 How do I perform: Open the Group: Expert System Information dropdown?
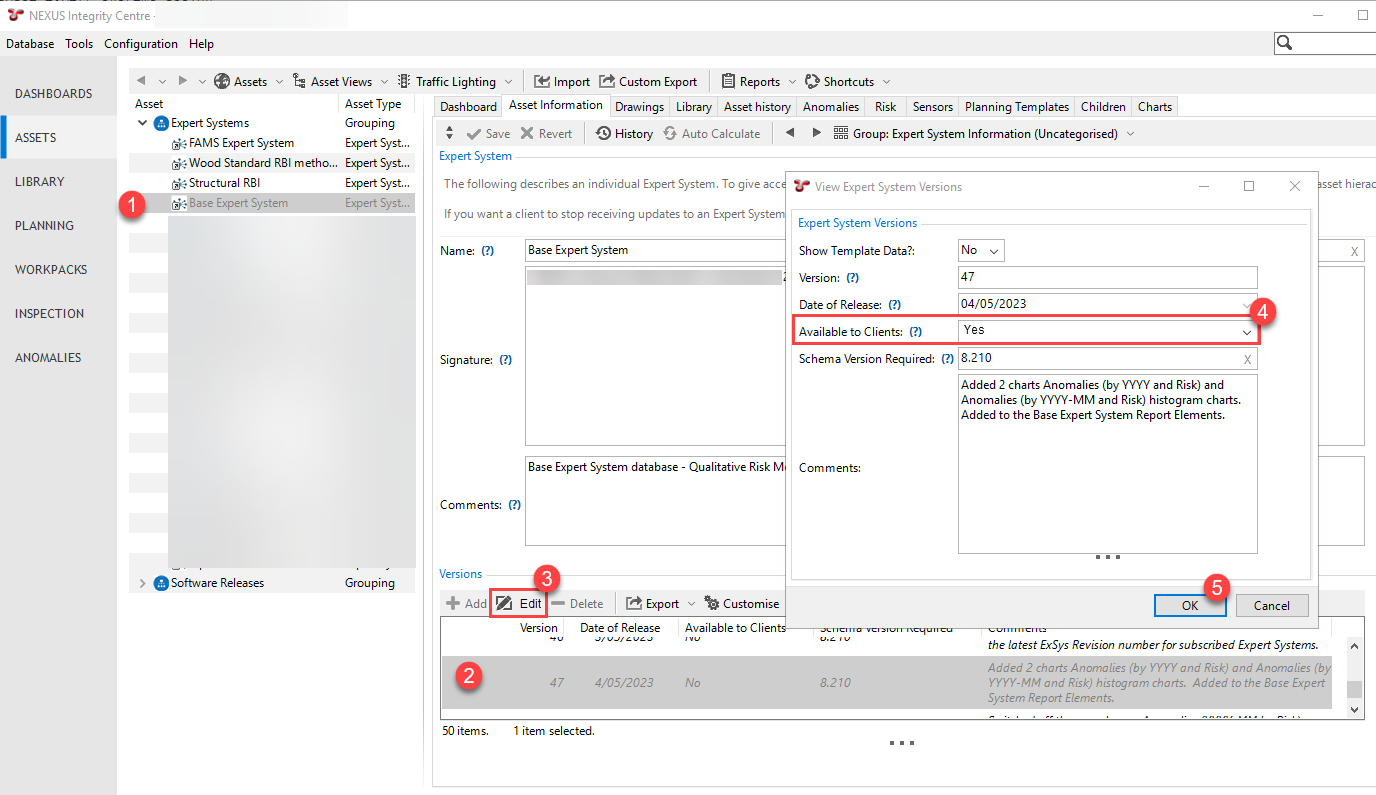click(984, 134)
